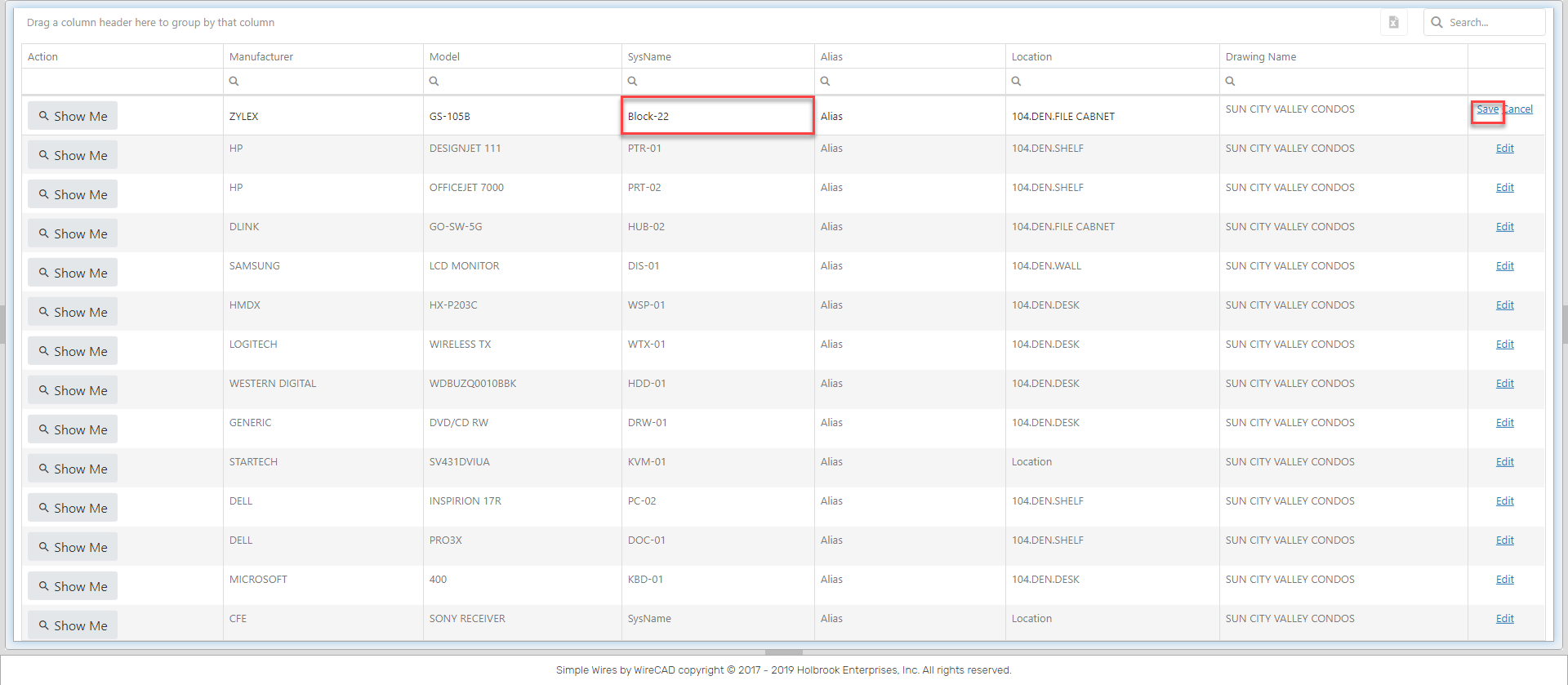Screen dimensions: 1568x685
Task: Edit the WESTERN DIGITAL row
Action: pyautogui.click(x=1504, y=384)
